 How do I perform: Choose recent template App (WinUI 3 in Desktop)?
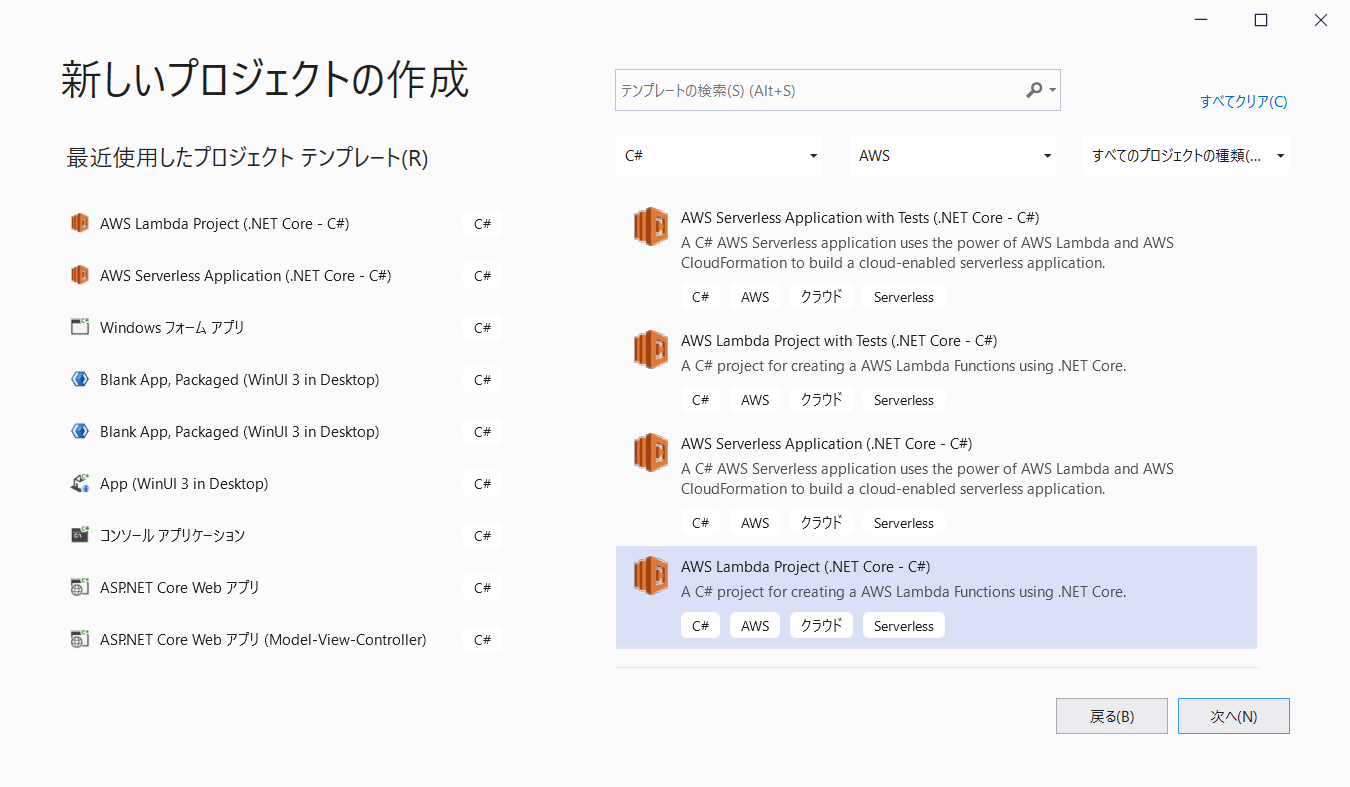(x=285, y=483)
